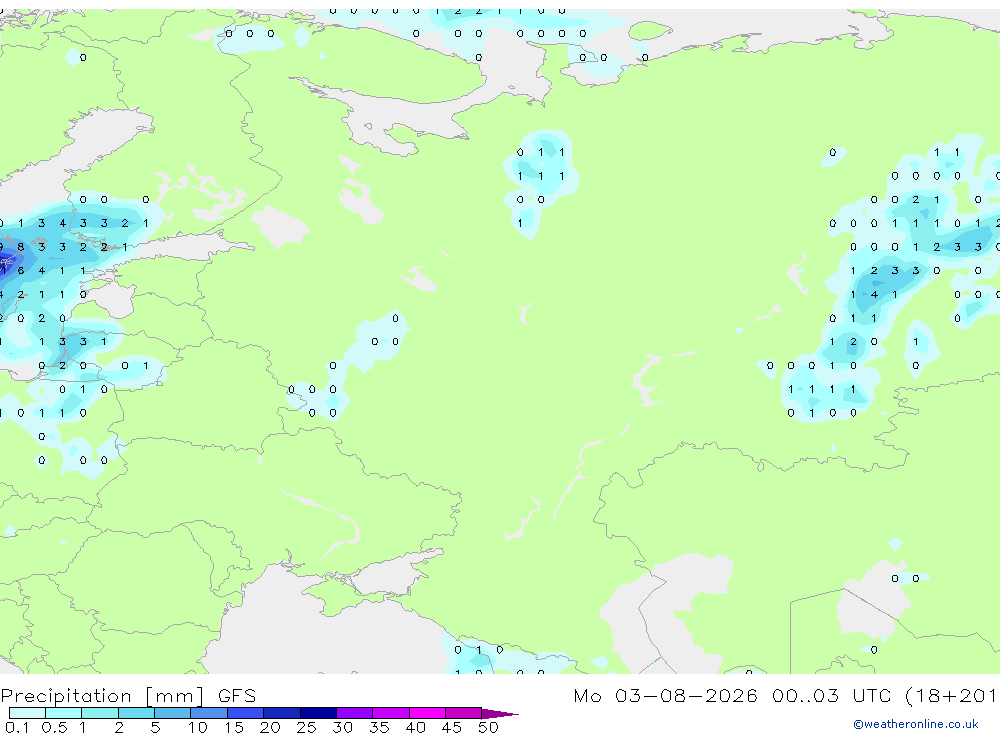The height and width of the screenshot is (733, 1000).
Task: Choose the 25–30 mm navy legend segment
Action: (x=318, y=713)
